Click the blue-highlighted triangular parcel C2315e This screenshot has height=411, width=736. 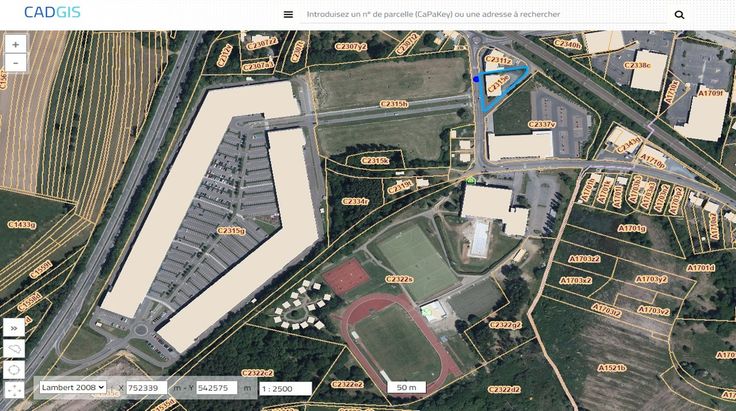498,88
